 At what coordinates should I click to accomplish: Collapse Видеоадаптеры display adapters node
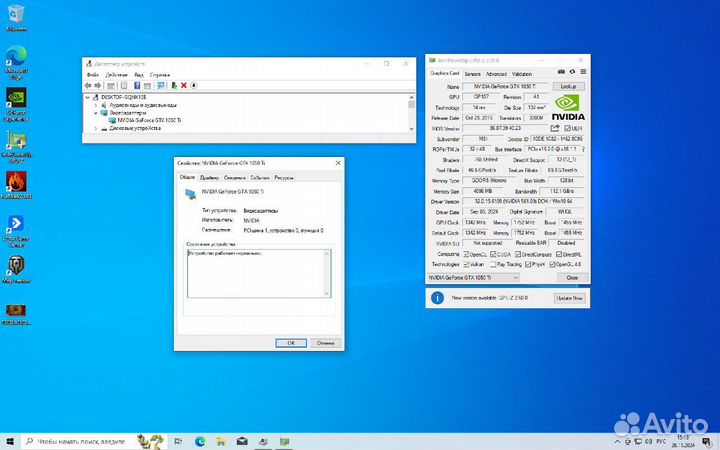tap(96, 112)
